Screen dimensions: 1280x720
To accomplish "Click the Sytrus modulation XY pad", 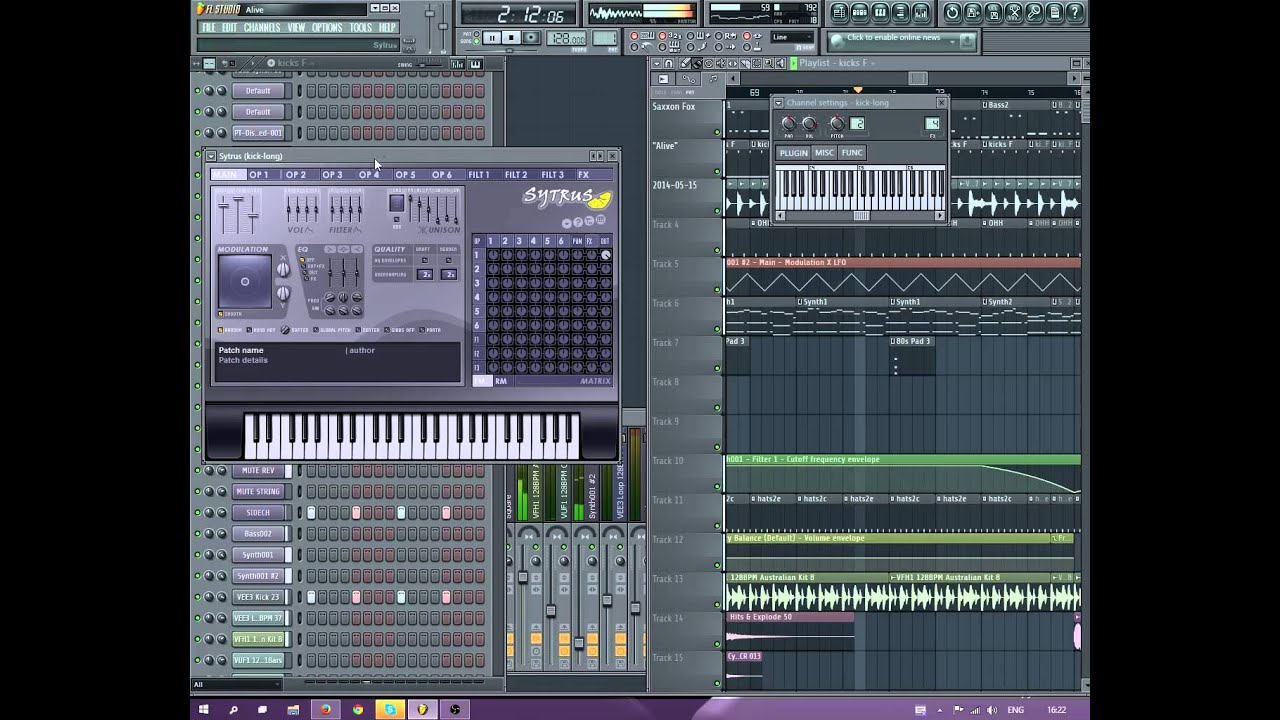I will click(245, 282).
